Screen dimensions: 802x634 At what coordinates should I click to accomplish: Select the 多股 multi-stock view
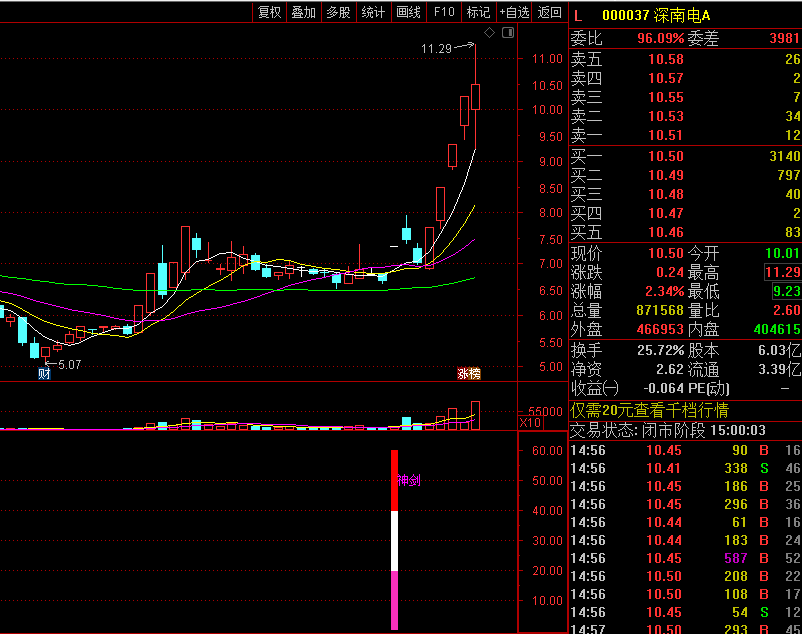point(338,12)
